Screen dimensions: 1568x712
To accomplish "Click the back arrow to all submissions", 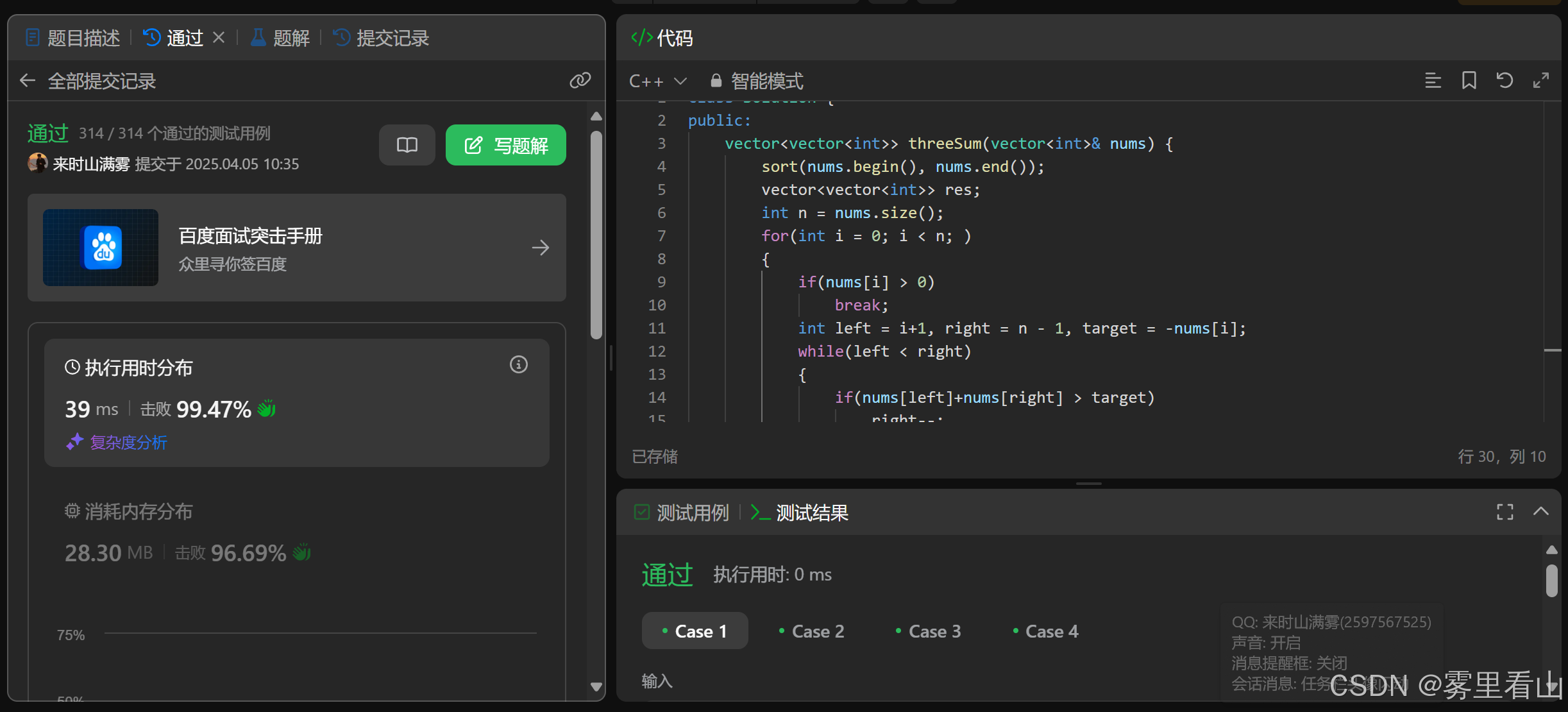I will click(27, 81).
